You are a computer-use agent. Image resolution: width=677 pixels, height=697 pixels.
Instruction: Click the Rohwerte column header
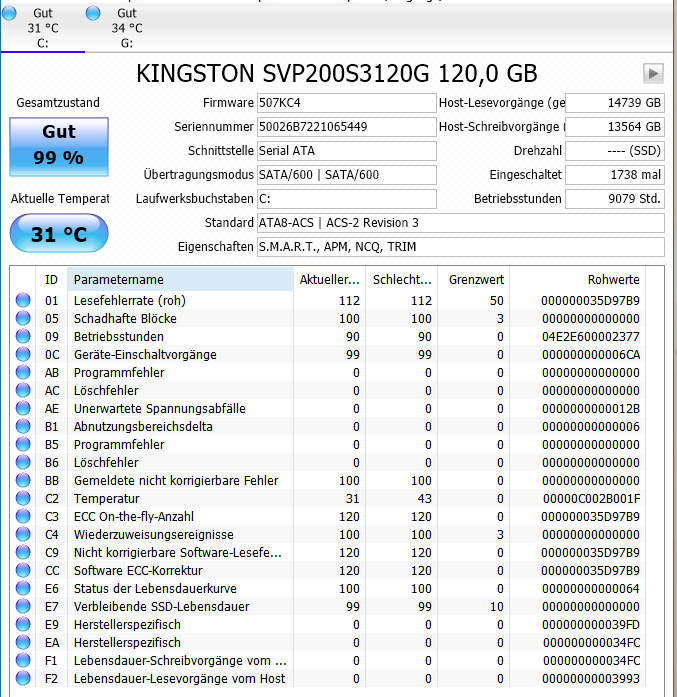(577, 280)
